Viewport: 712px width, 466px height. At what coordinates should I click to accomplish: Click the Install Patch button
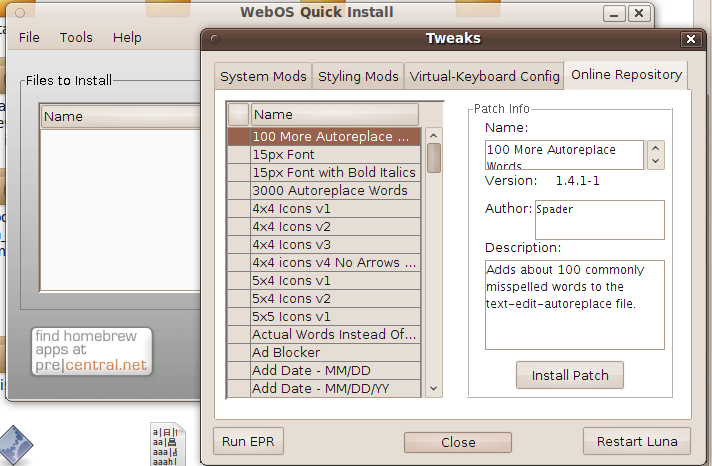click(x=570, y=375)
